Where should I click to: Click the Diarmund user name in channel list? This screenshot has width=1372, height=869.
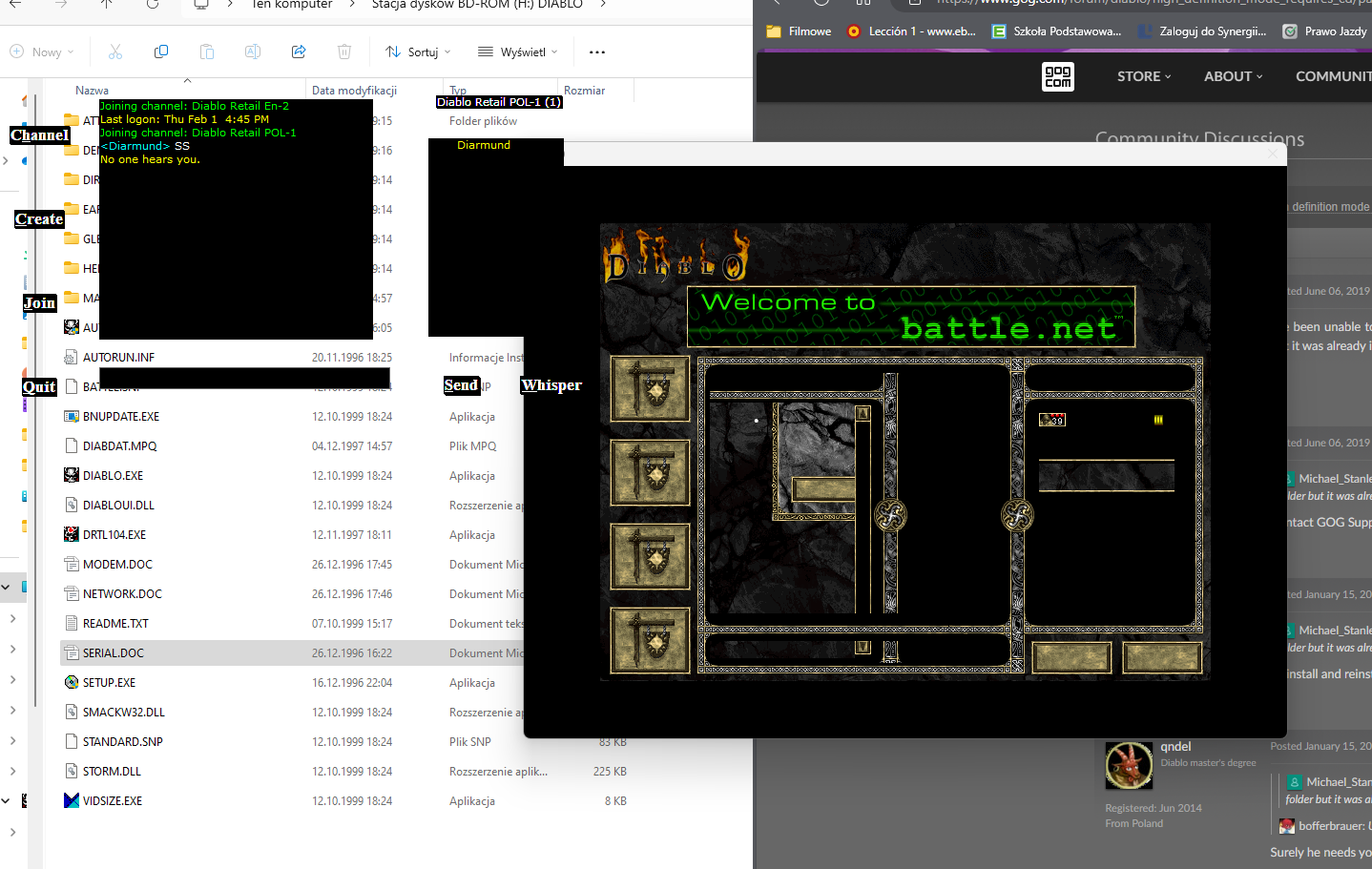[484, 145]
